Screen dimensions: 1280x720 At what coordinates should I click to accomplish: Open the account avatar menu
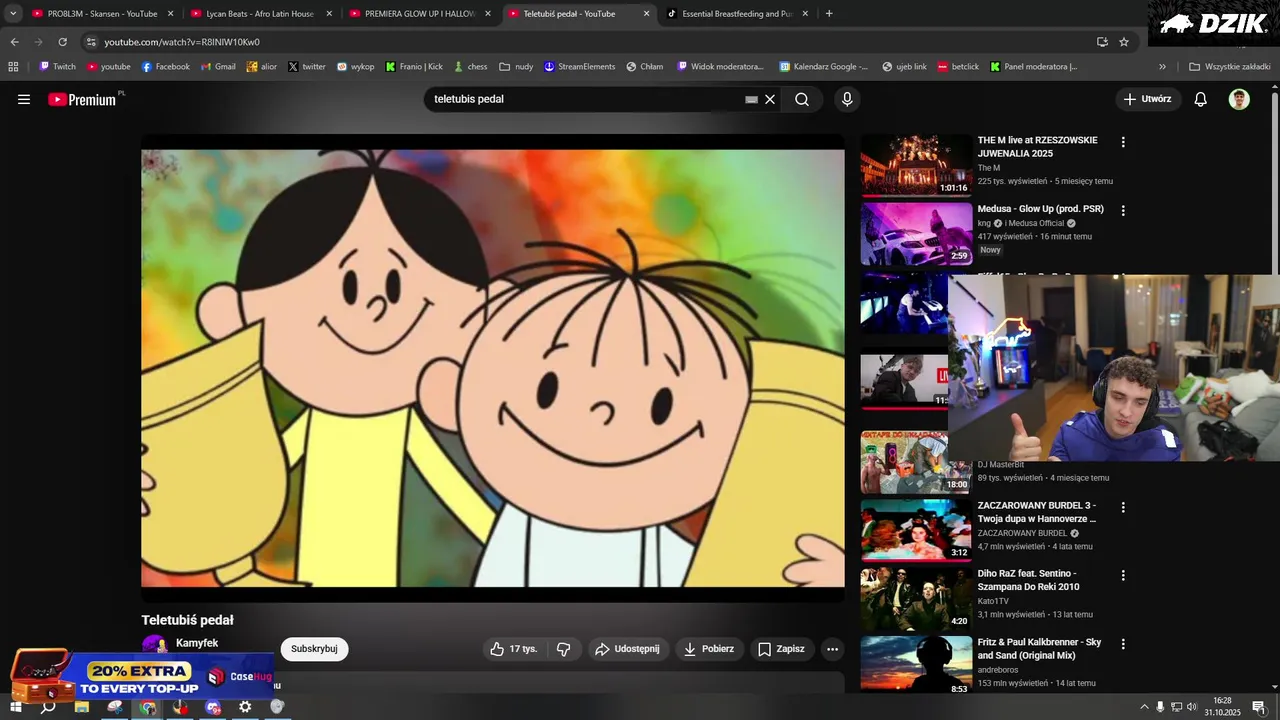pyautogui.click(x=1239, y=99)
